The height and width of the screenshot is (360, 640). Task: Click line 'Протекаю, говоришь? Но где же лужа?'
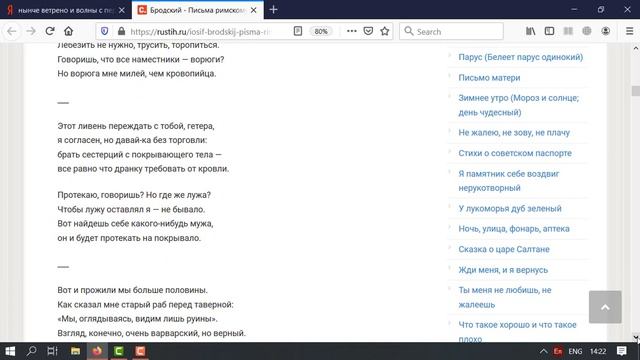[134, 195]
